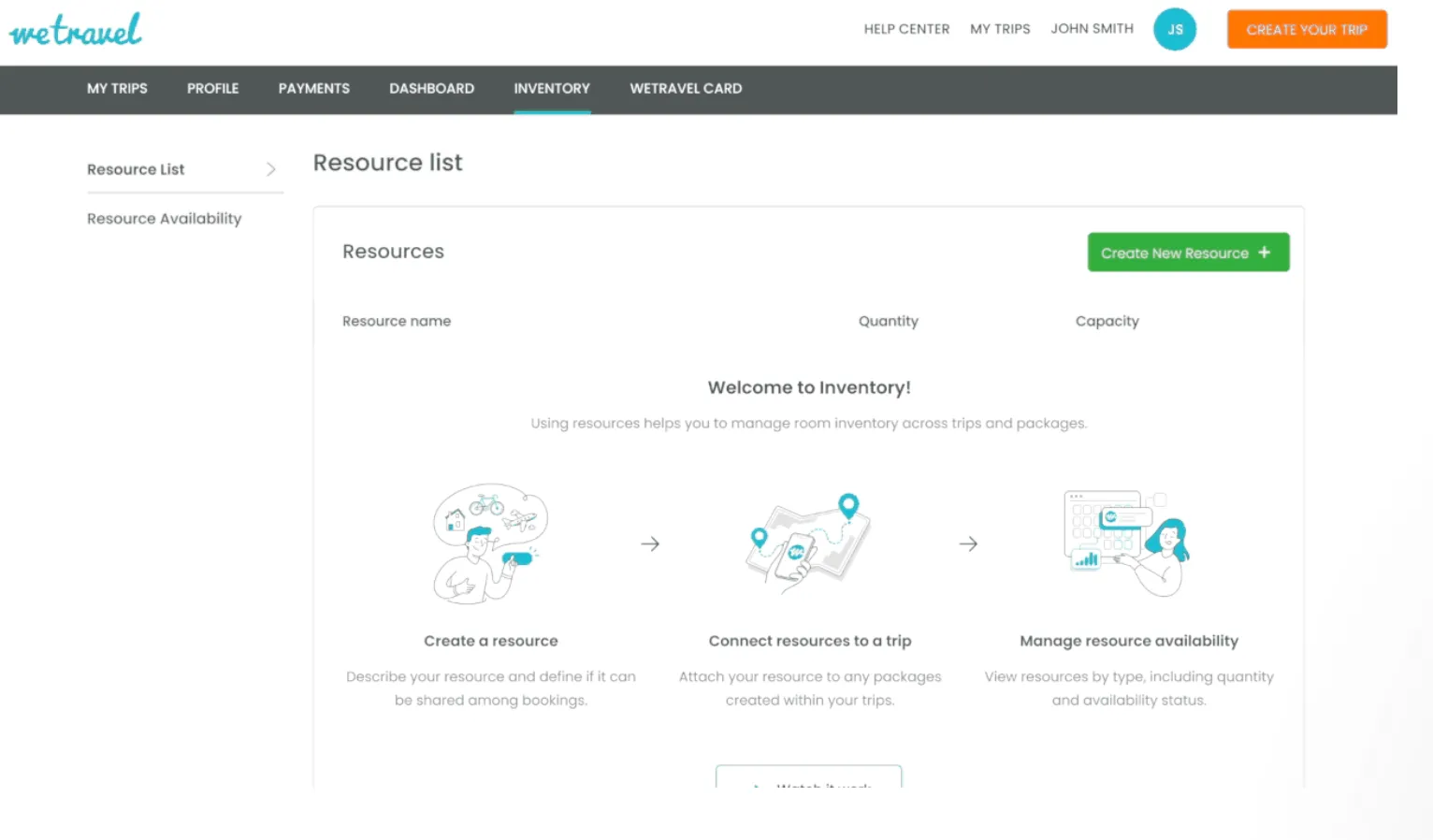Click the WeTravel logo
Image resolution: width=1433 pixels, height=840 pixels.
click(76, 30)
